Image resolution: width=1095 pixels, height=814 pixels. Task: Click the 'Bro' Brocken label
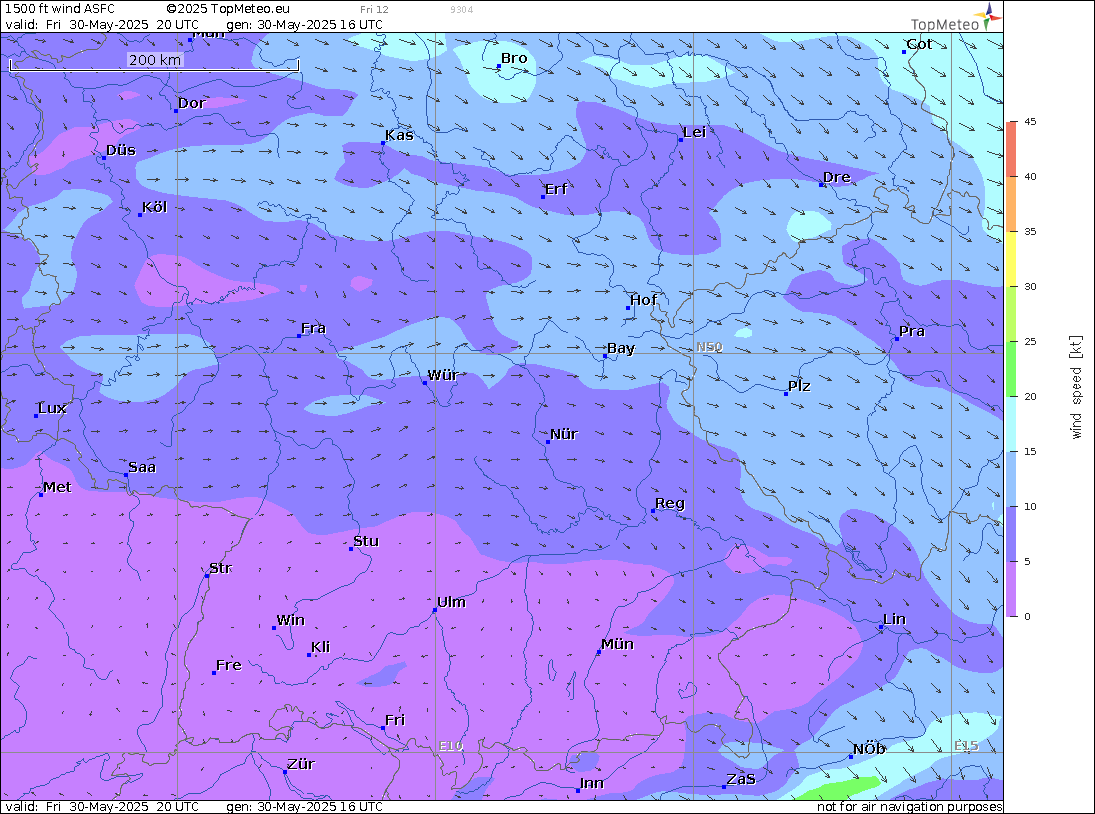pos(514,59)
